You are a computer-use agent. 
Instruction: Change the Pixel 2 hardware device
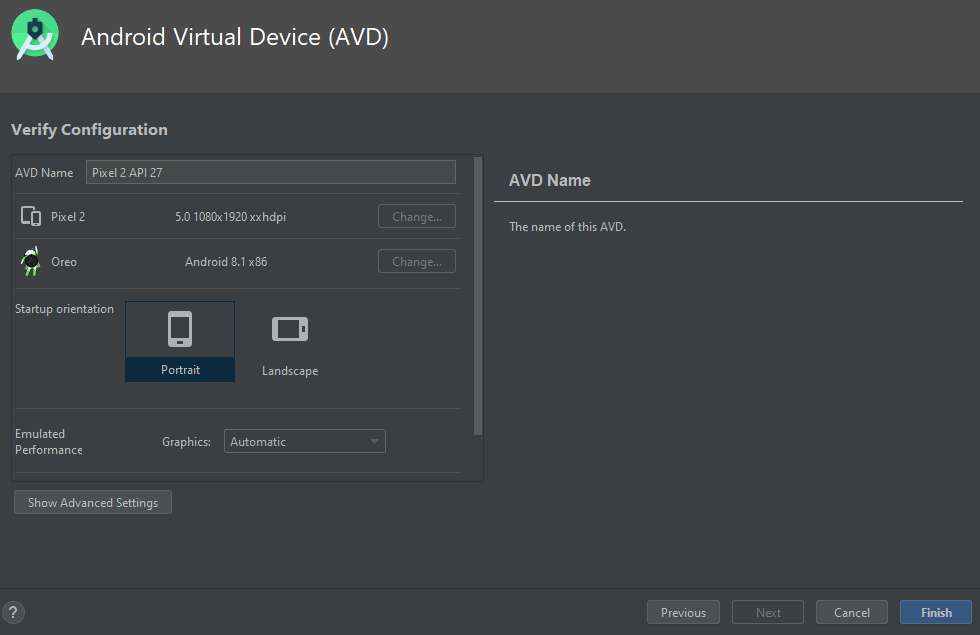(x=416, y=216)
